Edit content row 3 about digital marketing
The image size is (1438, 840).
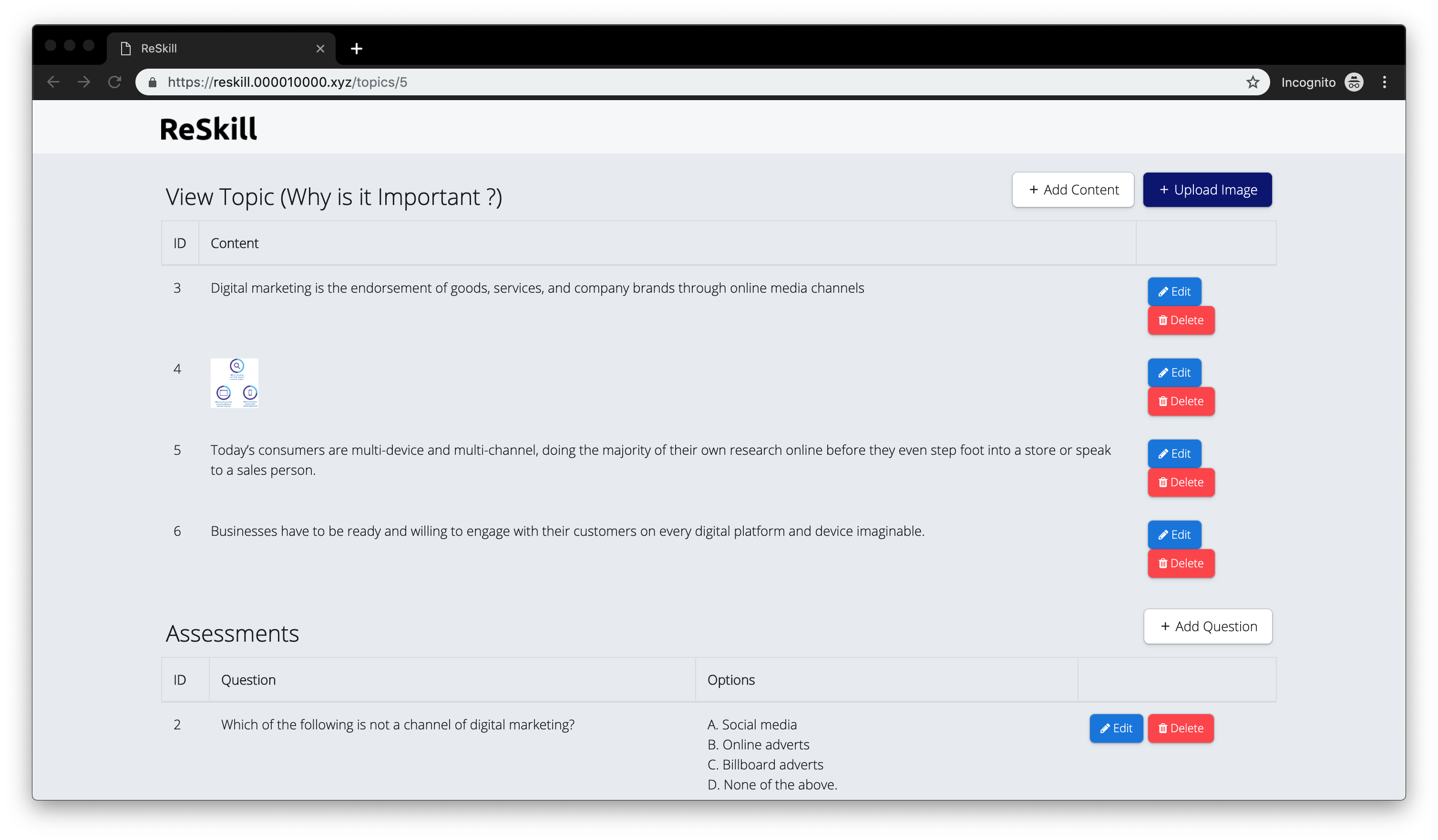(1174, 292)
